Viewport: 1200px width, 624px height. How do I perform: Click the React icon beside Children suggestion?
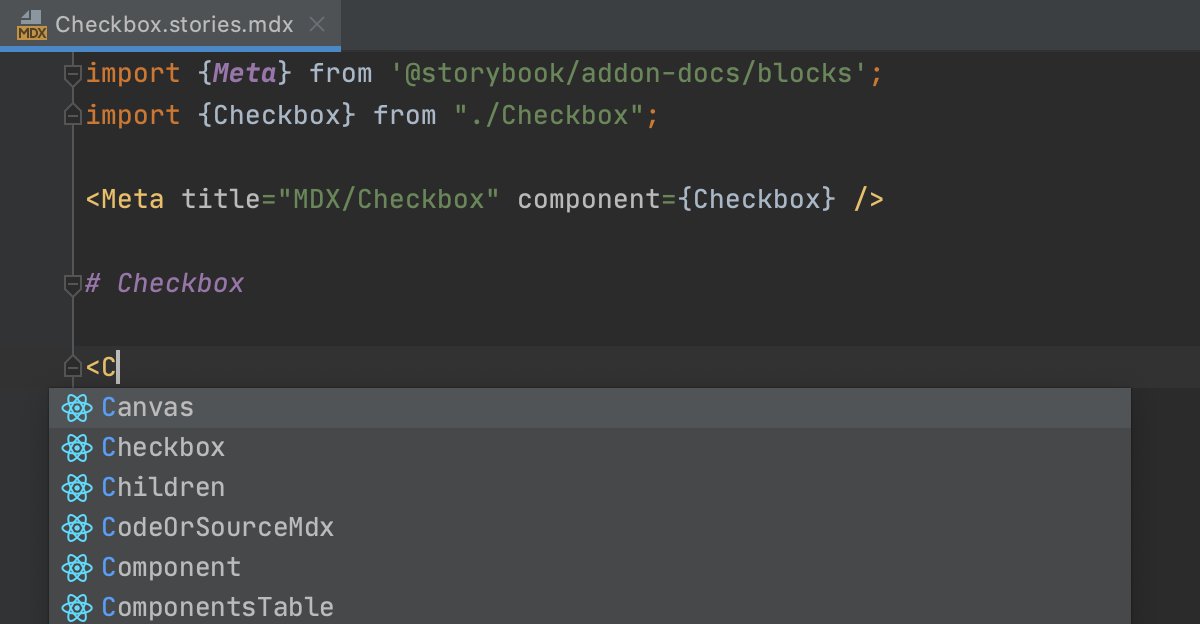(x=77, y=487)
